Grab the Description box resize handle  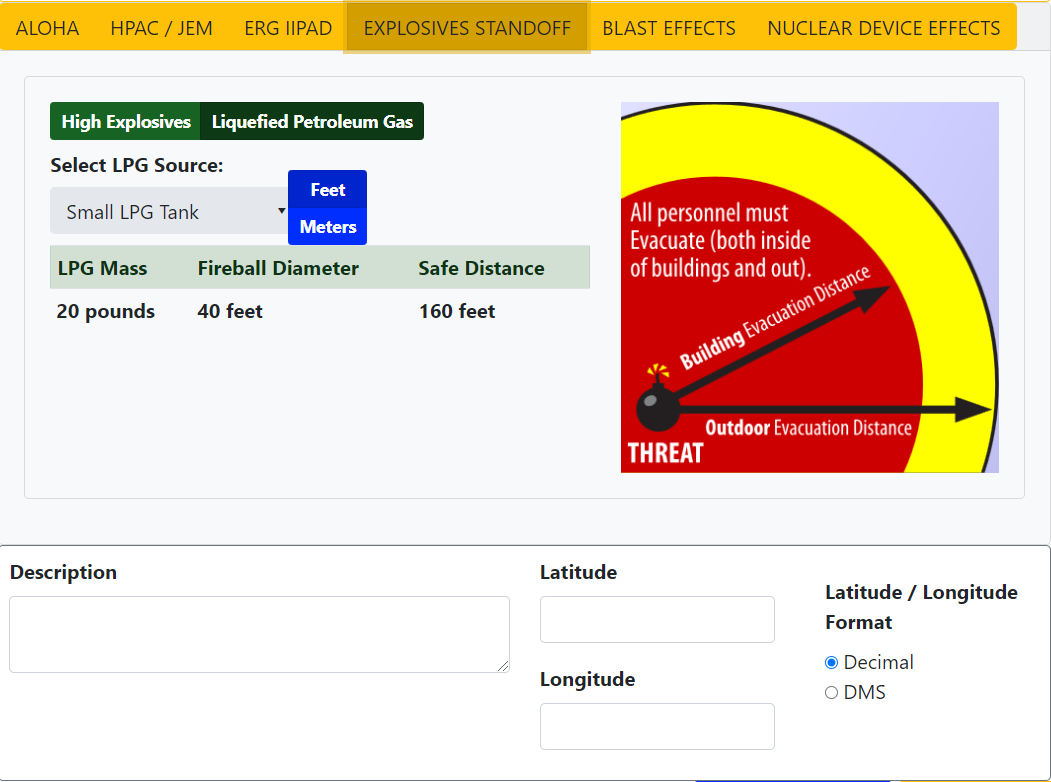point(503,666)
